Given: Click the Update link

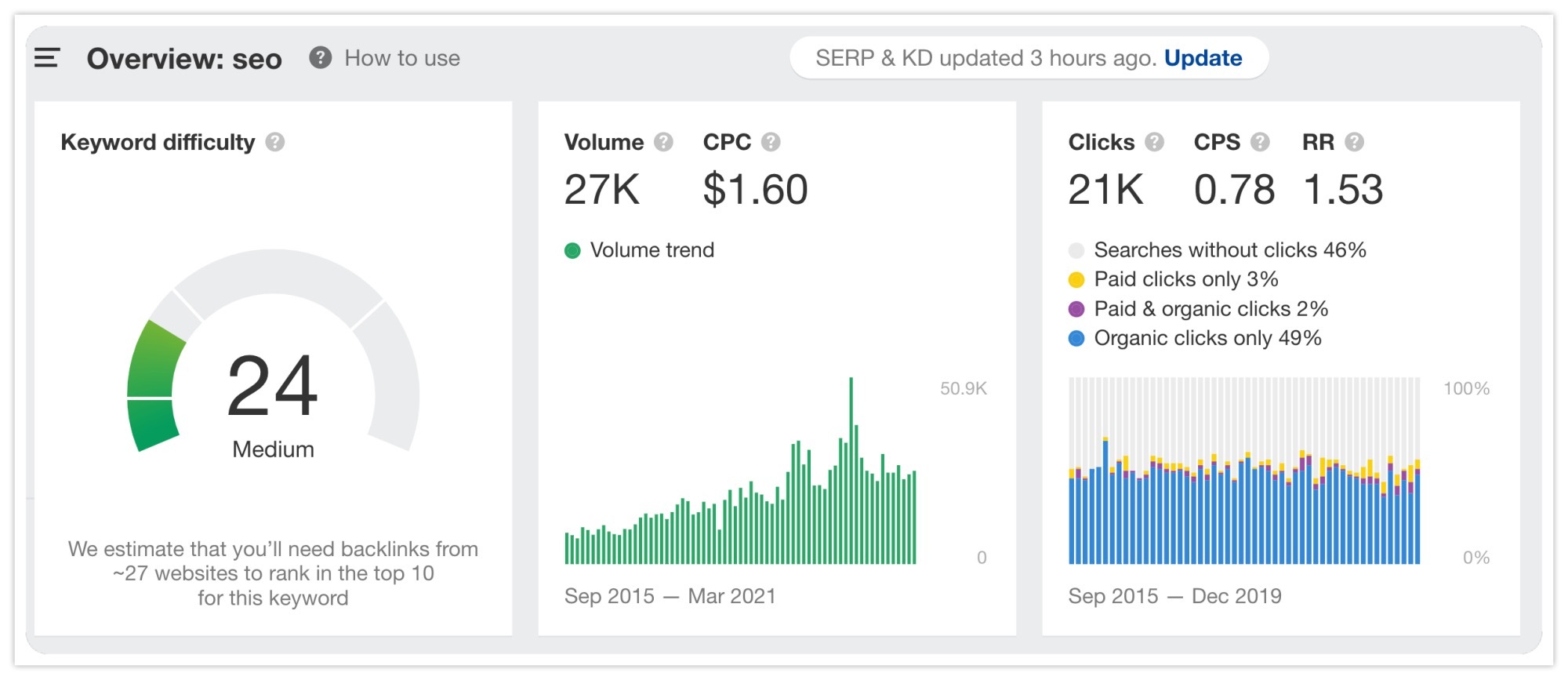Looking at the screenshot, I should 1203,58.
